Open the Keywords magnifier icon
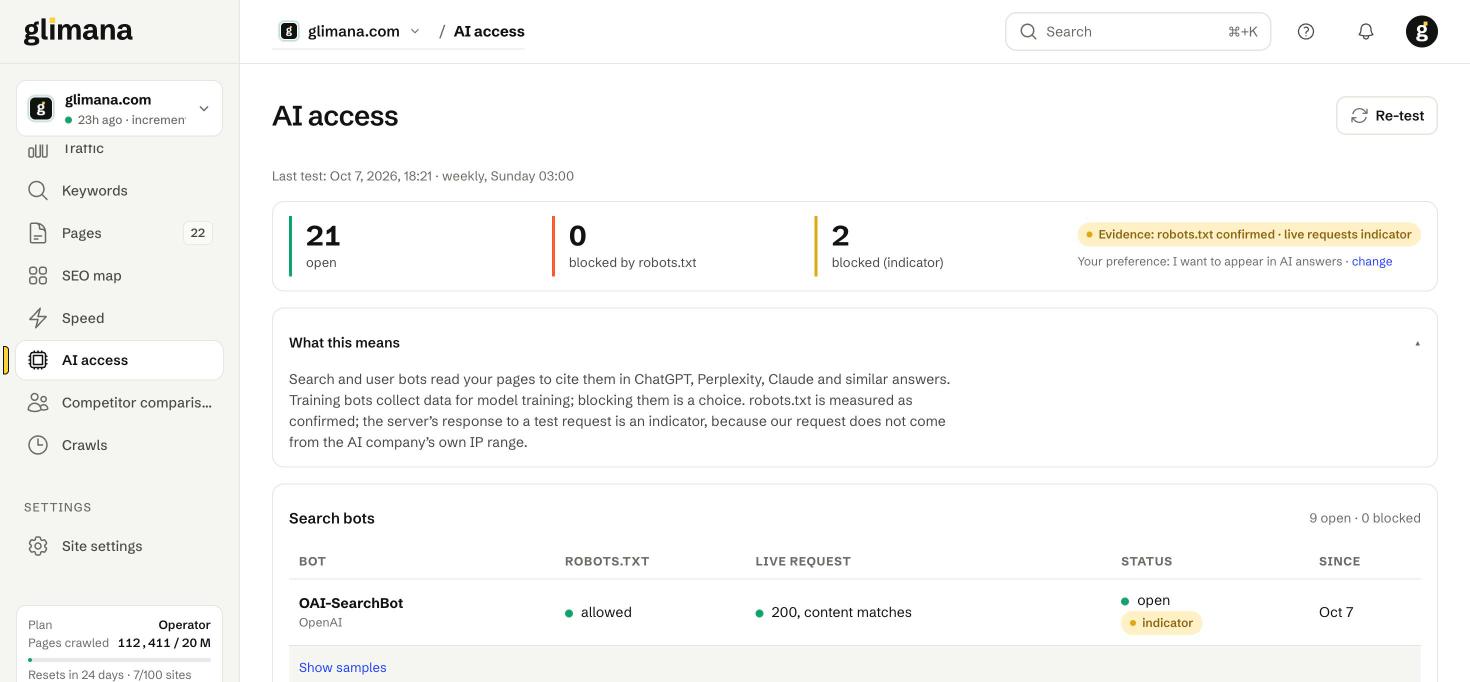Image resolution: width=1470 pixels, height=682 pixels. [x=38, y=191]
